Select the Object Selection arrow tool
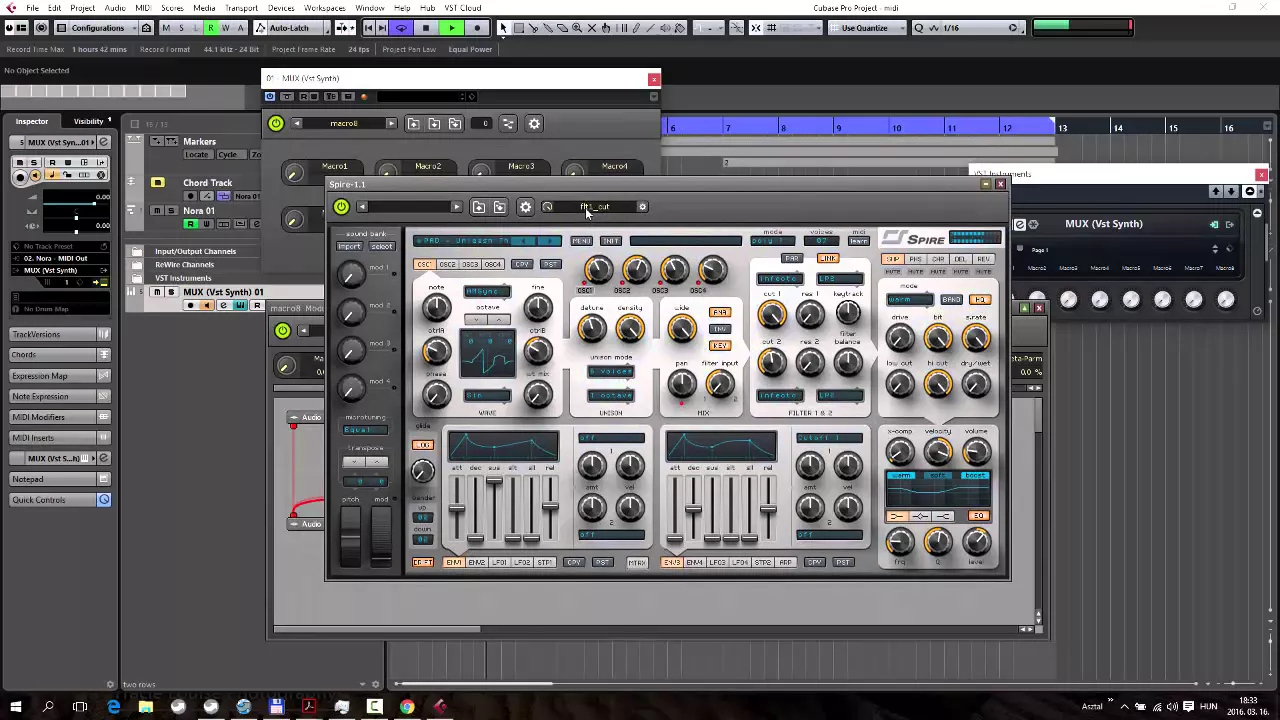This screenshot has height=720, width=1280. pos(503,28)
